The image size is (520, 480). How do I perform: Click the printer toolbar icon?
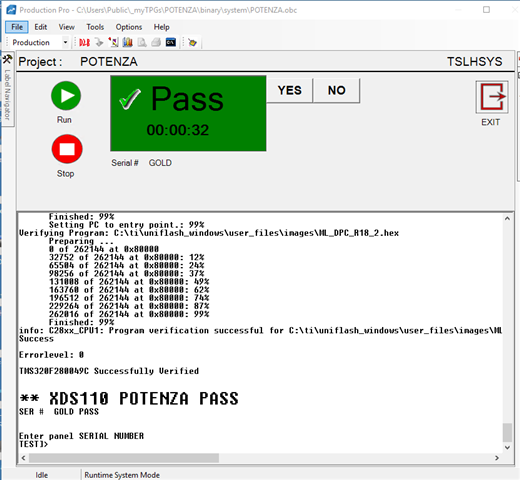click(156, 42)
